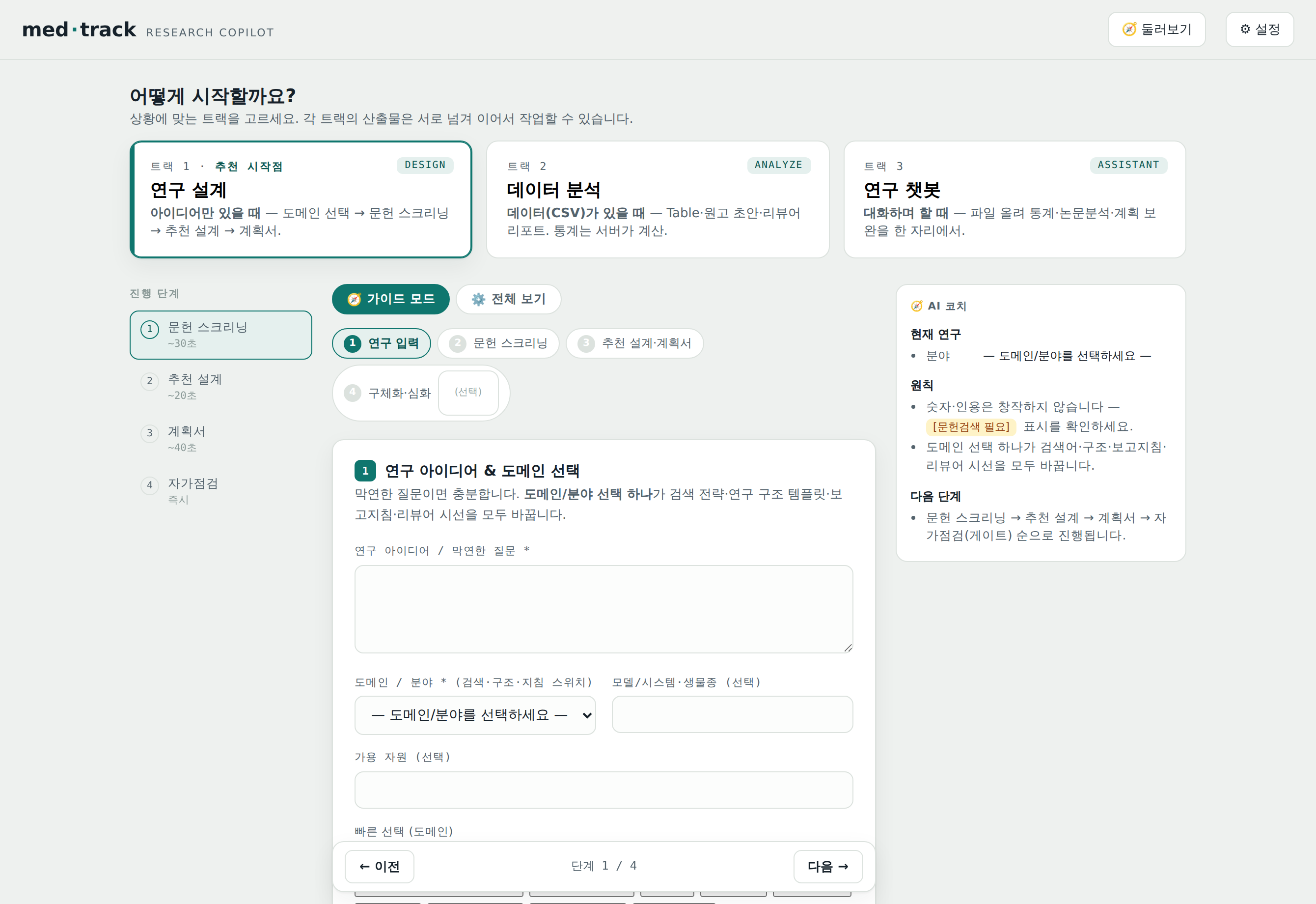This screenshot has width=1316, height=904.
Task: Click the compass icon in 둘러보기 button
Action: coord(1129,29)
